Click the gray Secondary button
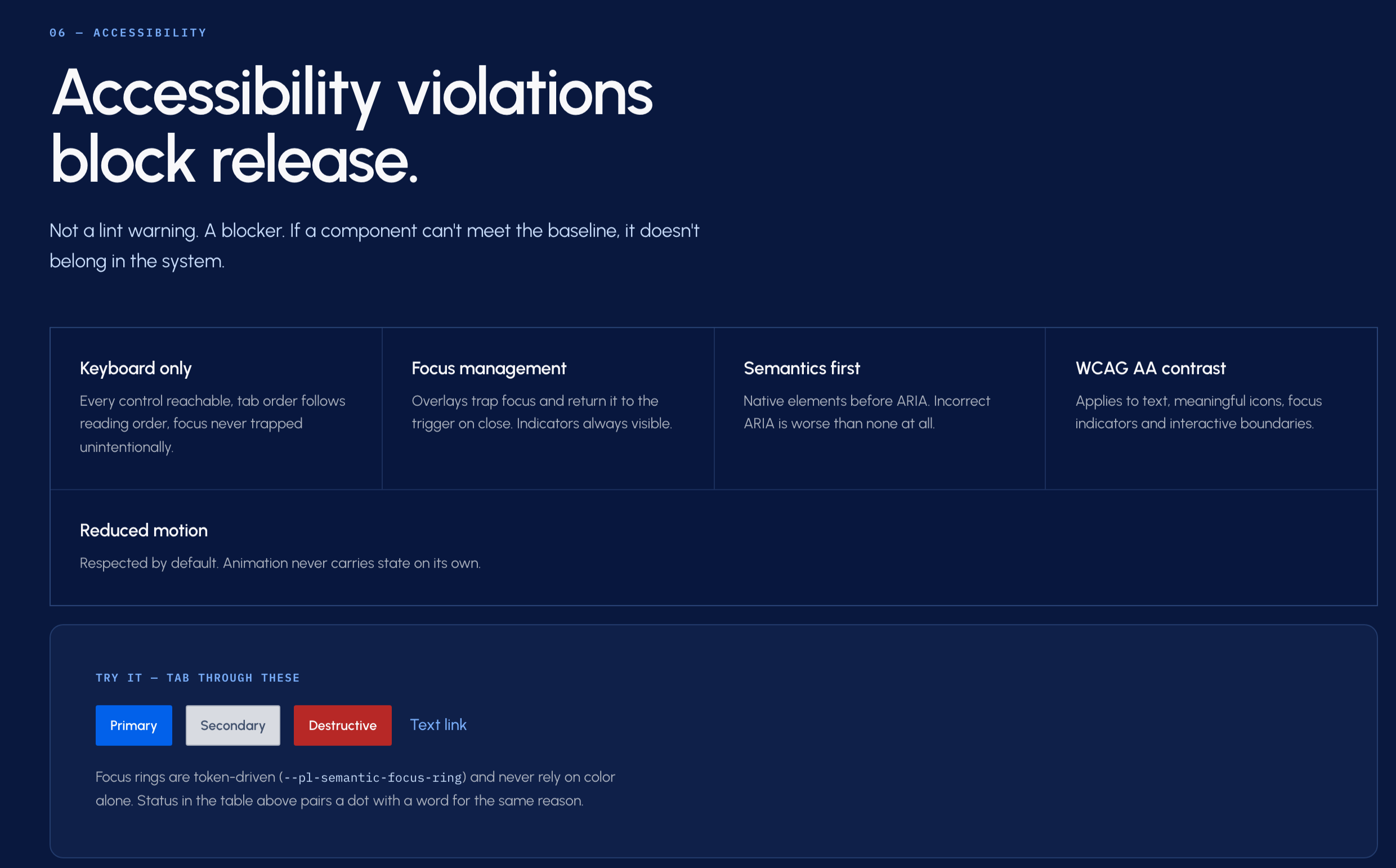 click(233, 725)
